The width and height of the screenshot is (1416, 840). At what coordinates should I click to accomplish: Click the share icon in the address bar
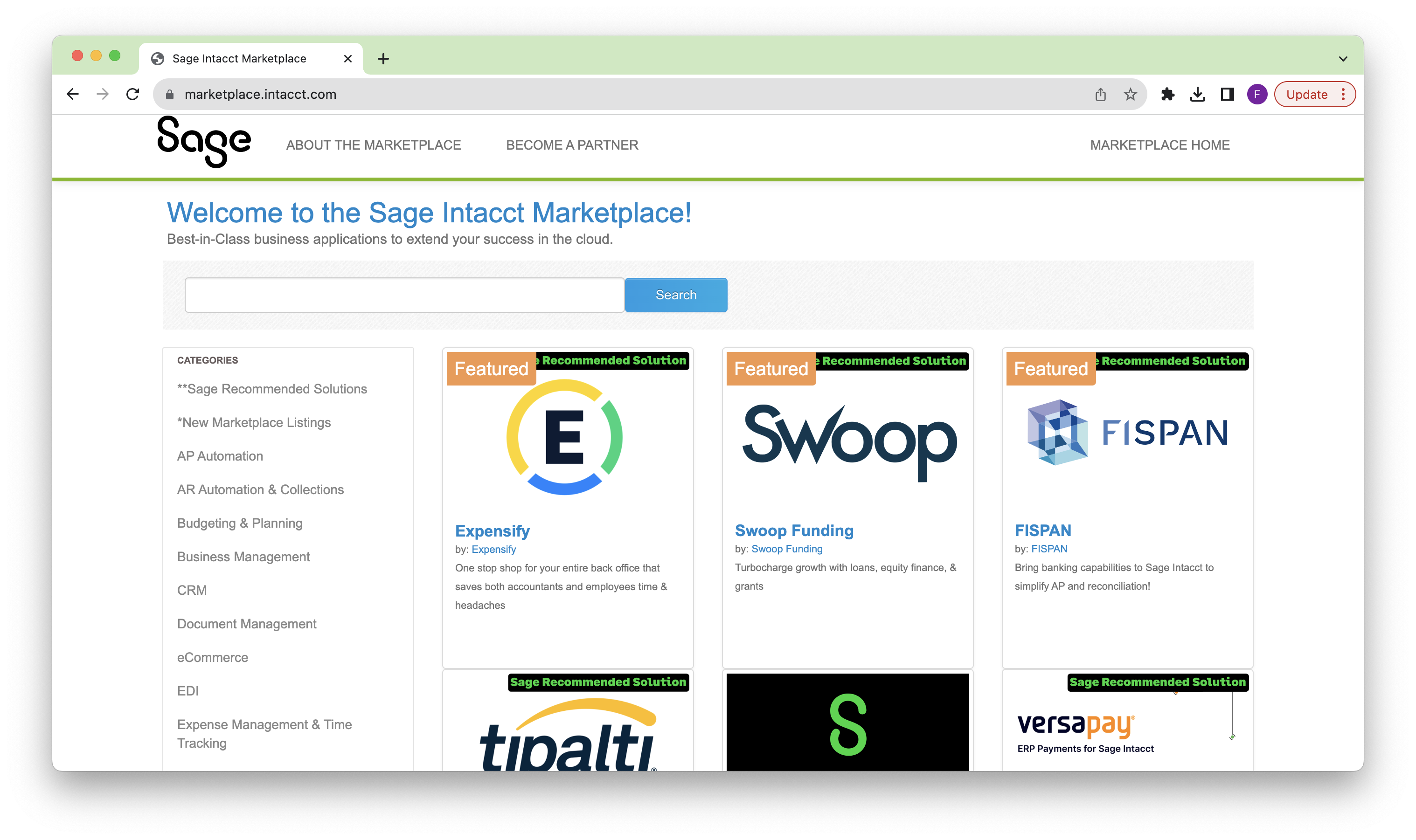coord(1100,94)
